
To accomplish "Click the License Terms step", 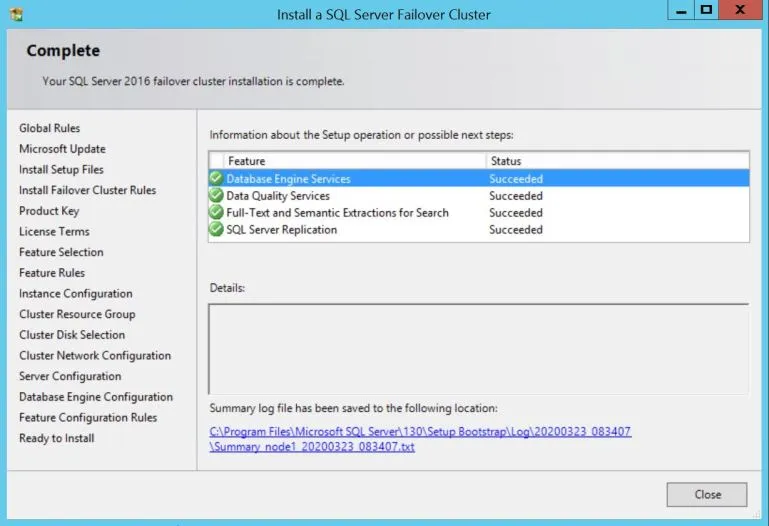I will (x=54, y=231).
